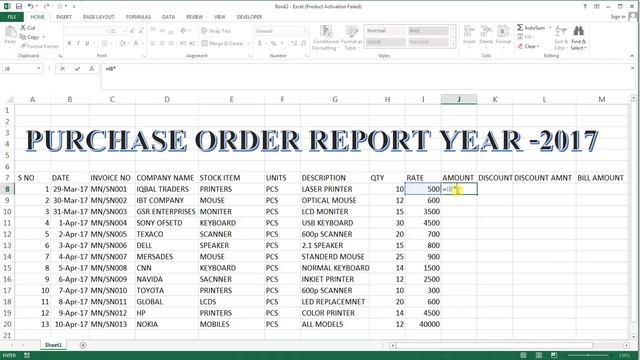Switch to the PAGE LAYOUT tab

99,17
